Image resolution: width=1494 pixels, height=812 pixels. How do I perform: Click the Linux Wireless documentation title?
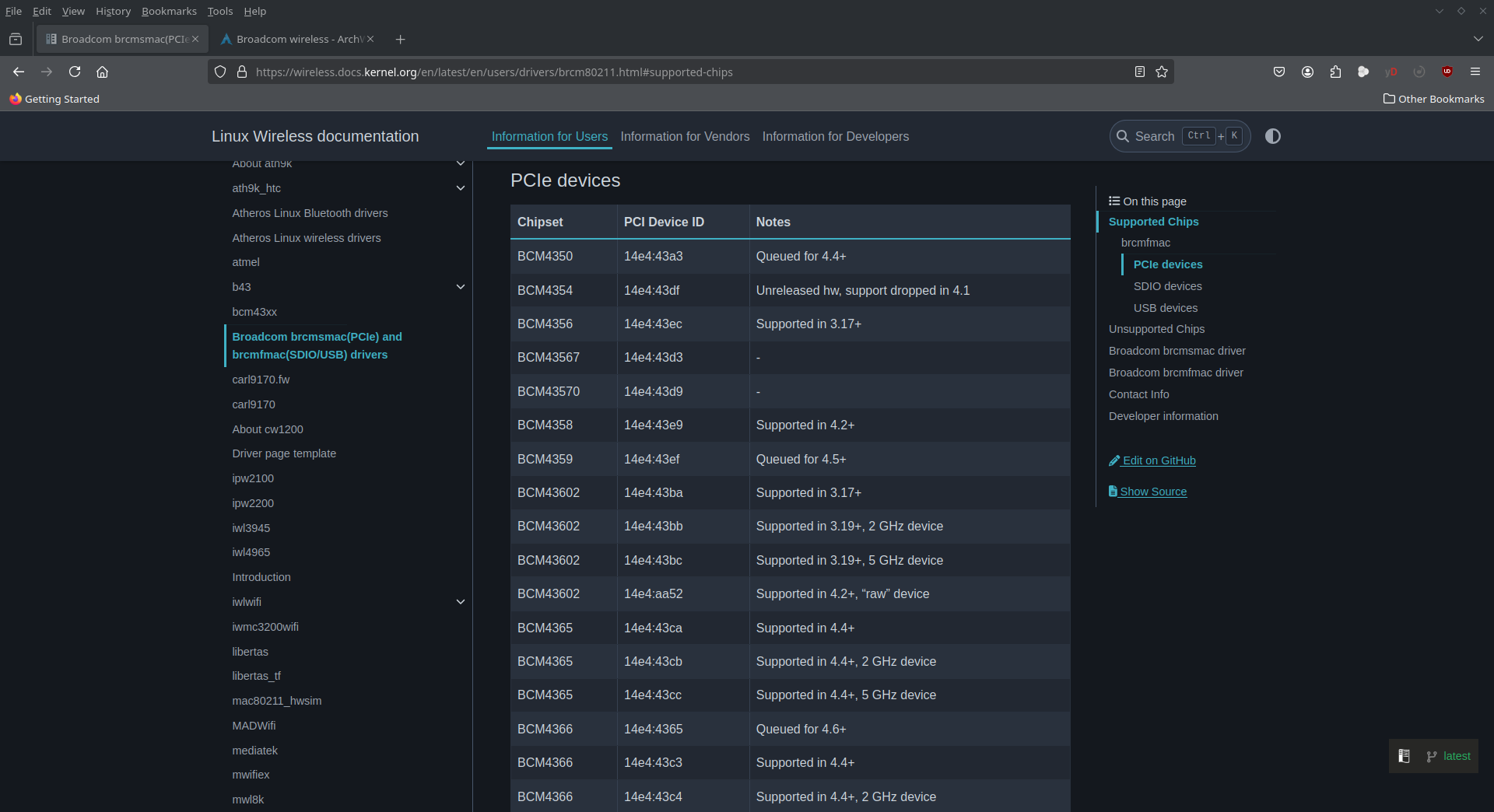pyautogui.click(x=315, y=136)
